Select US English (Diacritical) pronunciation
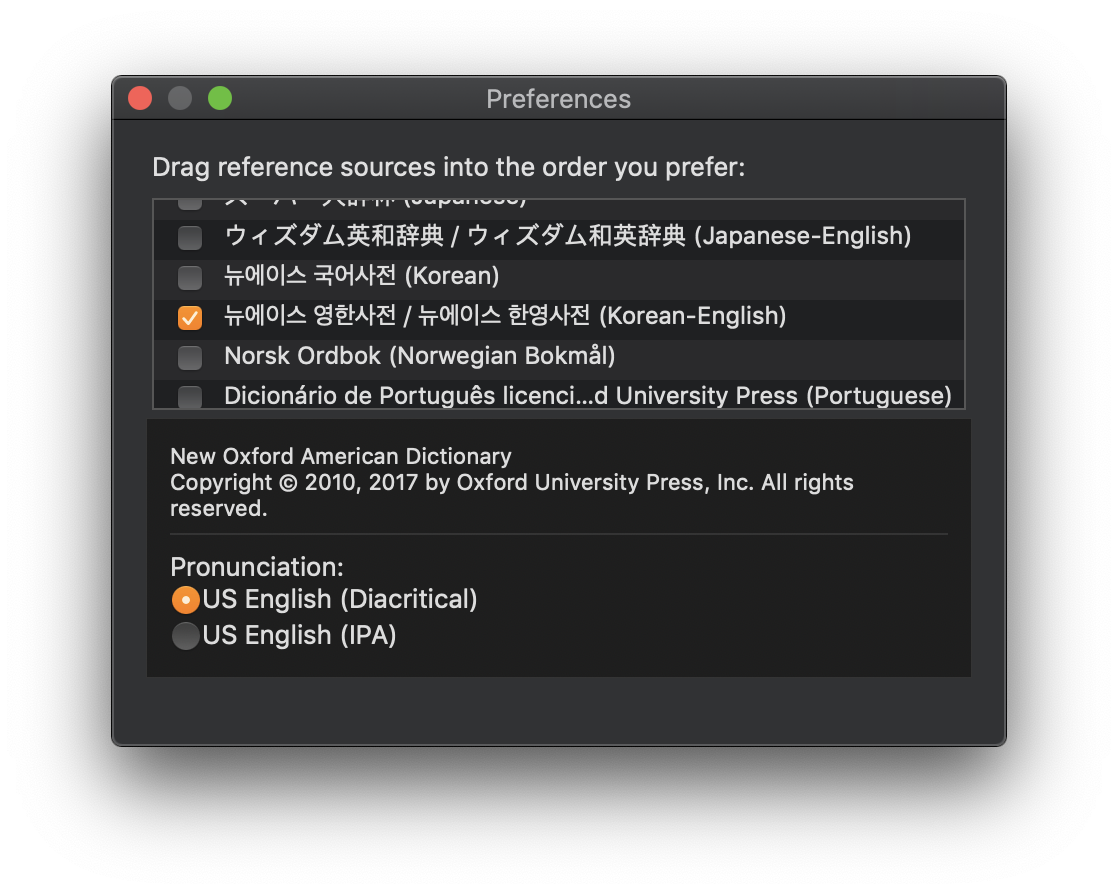Screen dimensions: 1118x894 185,600
